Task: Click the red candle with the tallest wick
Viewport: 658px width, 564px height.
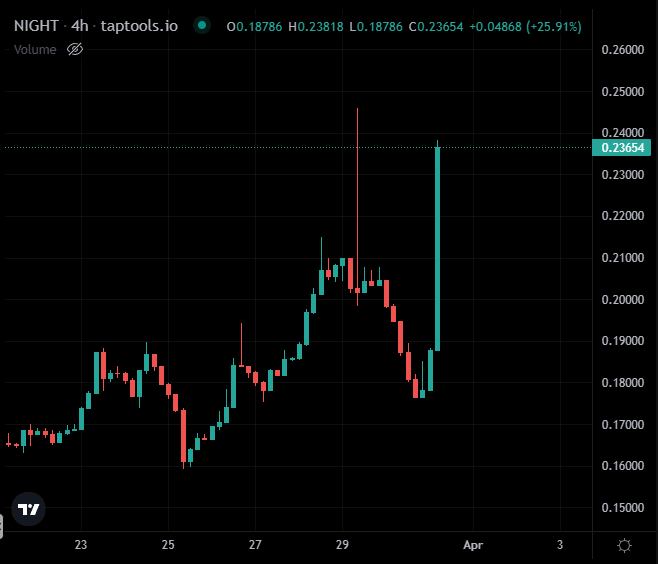Action: click(358, 207)
